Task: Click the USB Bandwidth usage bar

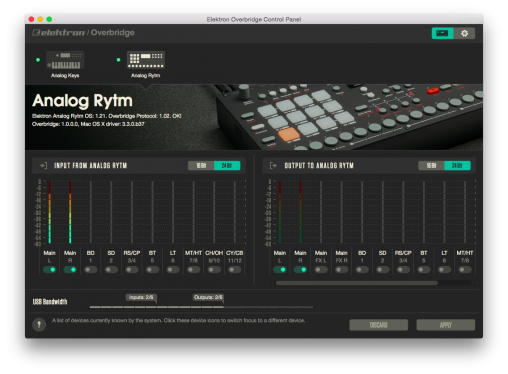Action: point(201,307)
